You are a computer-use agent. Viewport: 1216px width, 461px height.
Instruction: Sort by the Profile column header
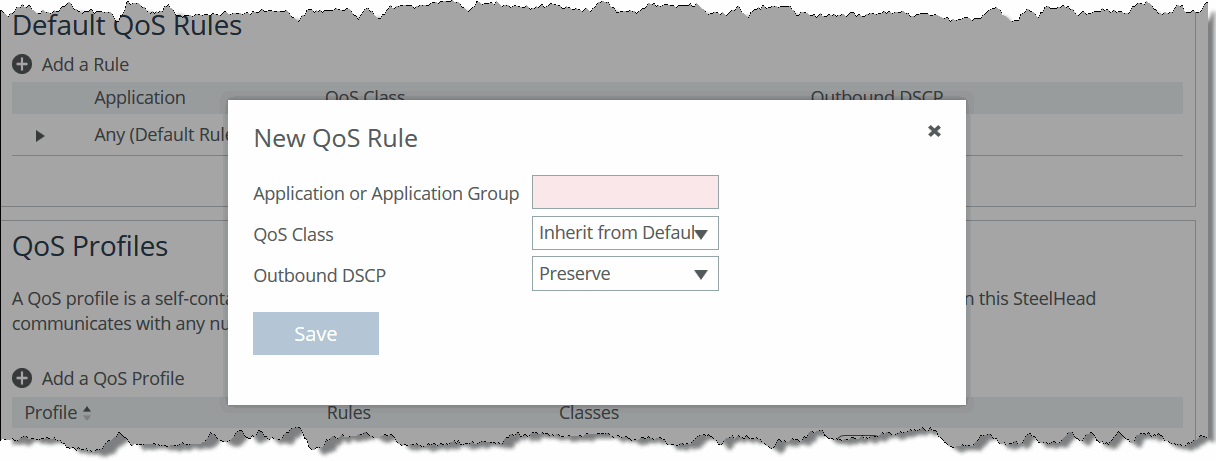click(x=51, y=413)
